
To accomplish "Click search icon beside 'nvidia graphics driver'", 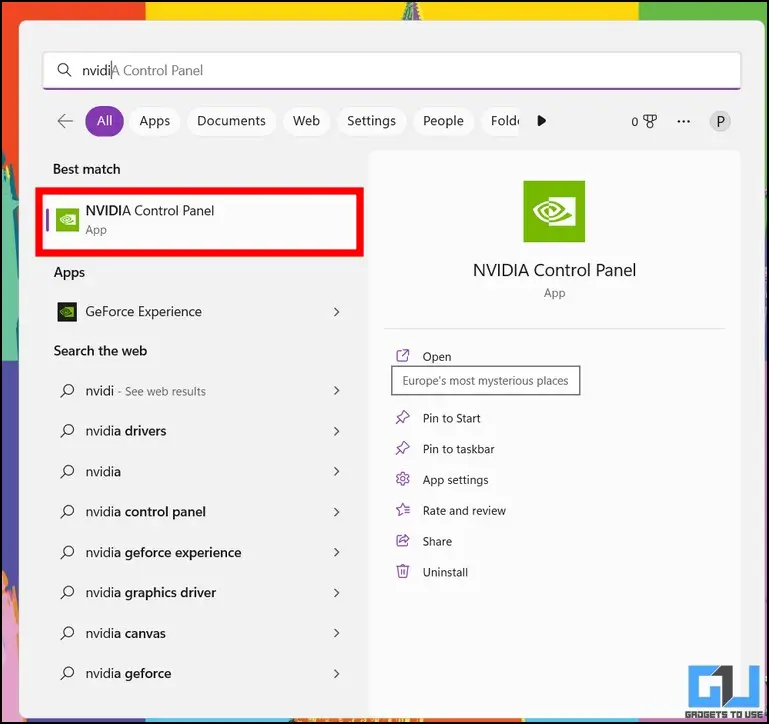I will 67,593.
